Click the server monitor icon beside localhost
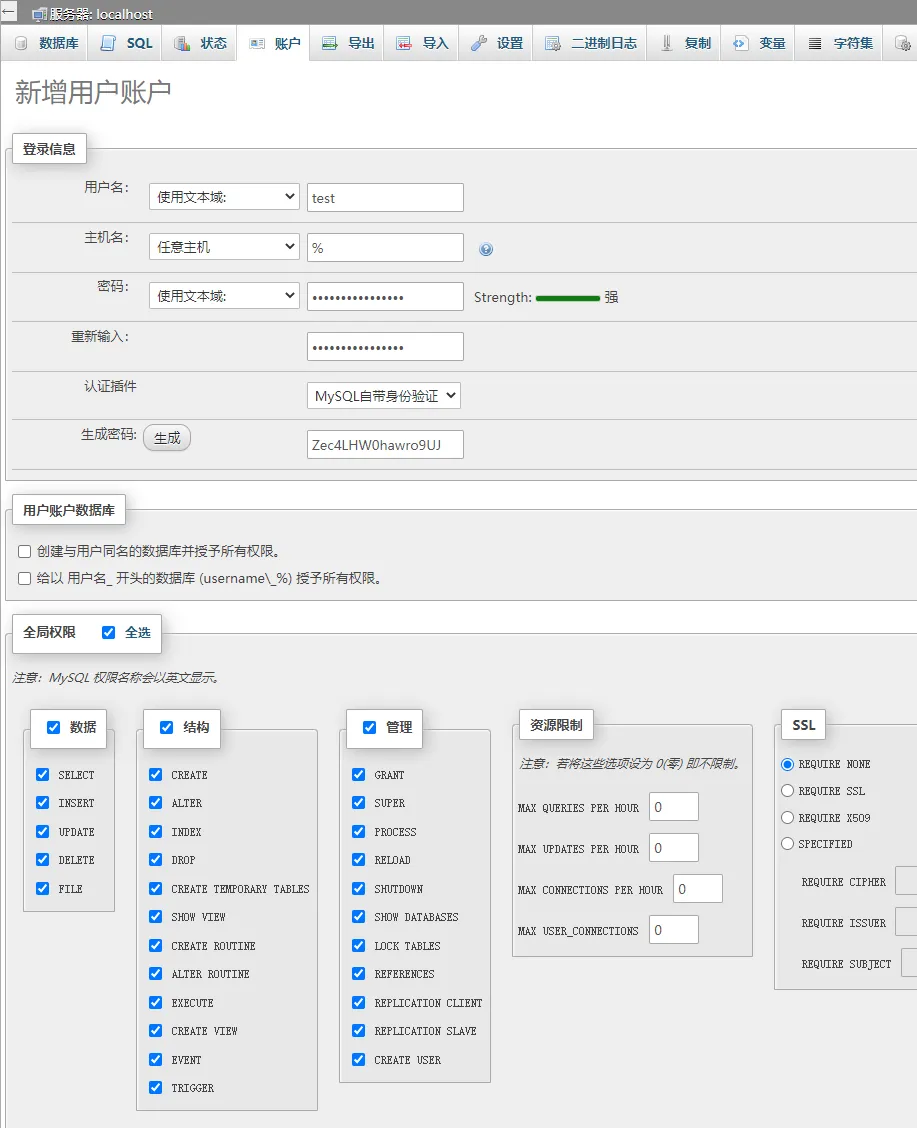 39,14
